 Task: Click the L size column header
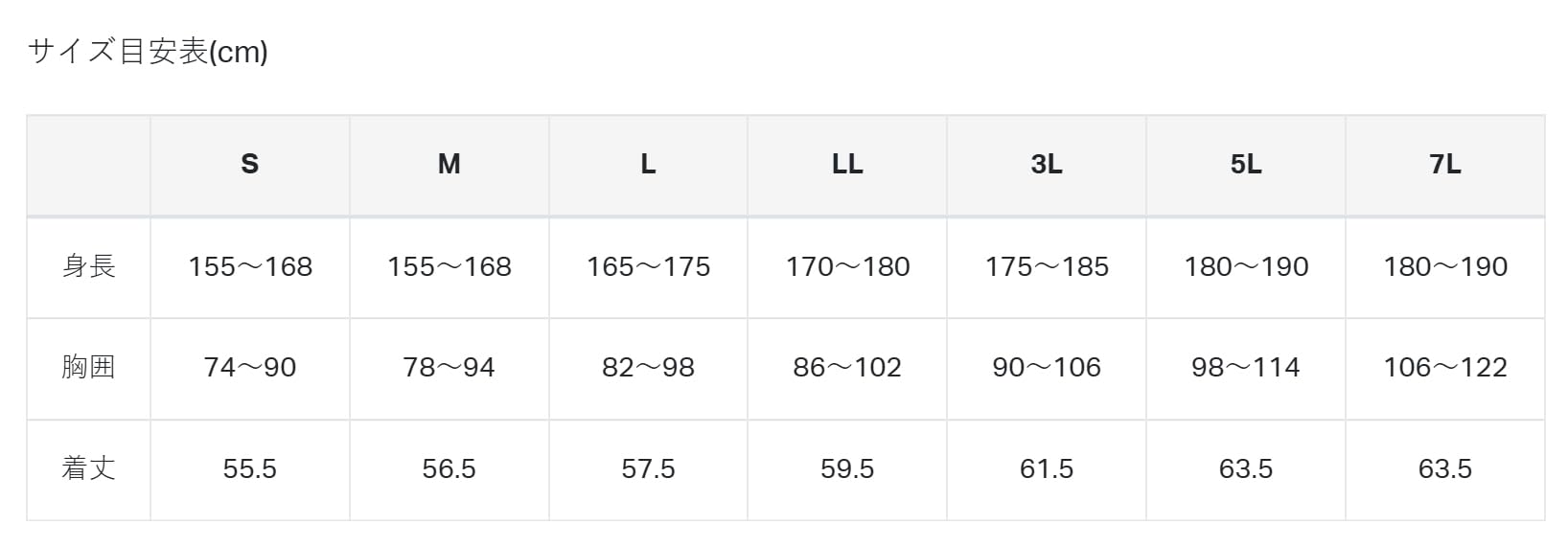tap(649, 166)
